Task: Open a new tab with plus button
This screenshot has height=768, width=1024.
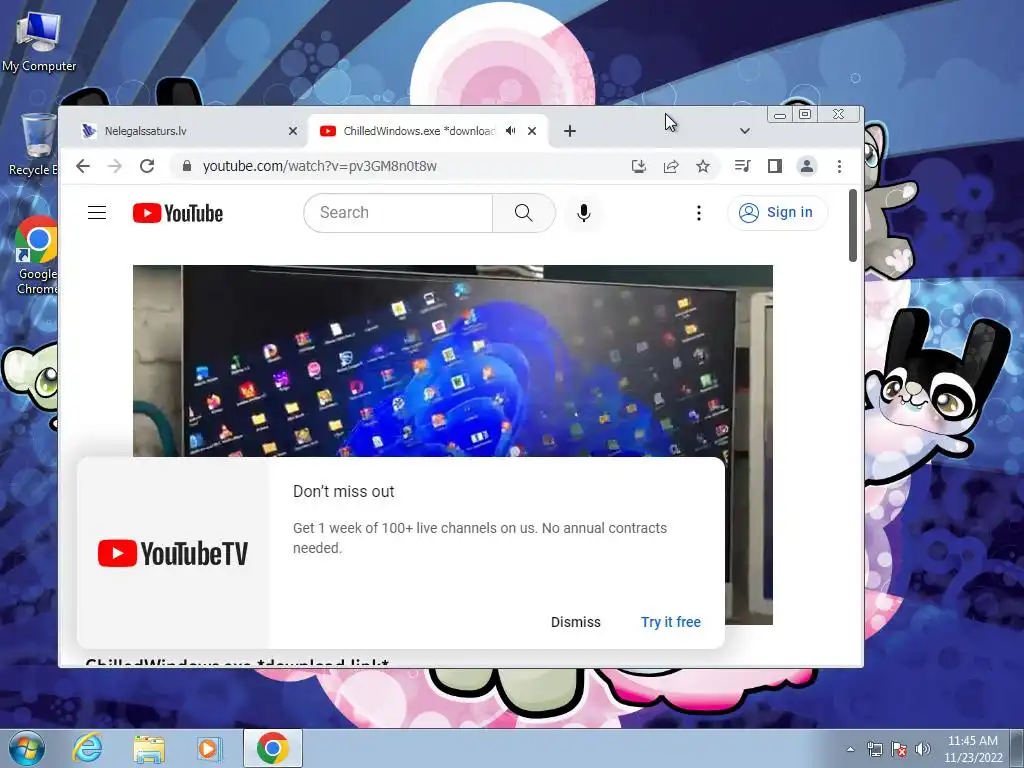Action: point(569,131)
